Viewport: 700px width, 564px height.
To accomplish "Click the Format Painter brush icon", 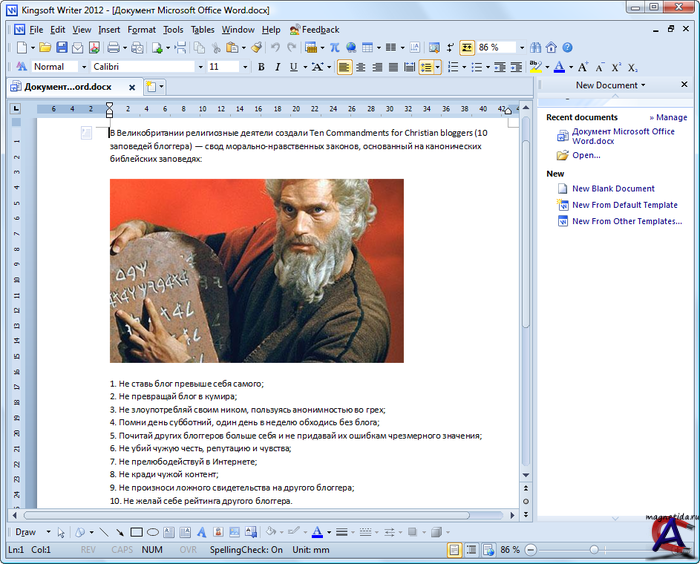I will pos(257,47).
